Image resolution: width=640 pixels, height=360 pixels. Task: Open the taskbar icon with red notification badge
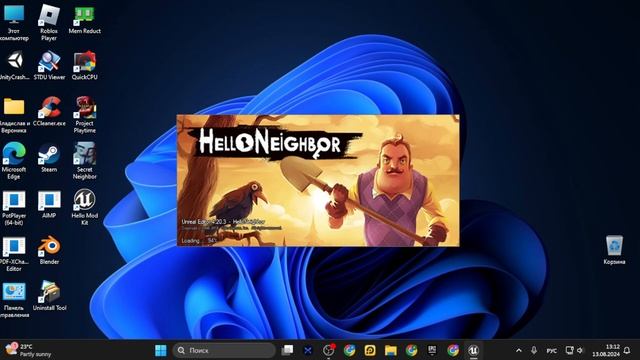(329, 350)
